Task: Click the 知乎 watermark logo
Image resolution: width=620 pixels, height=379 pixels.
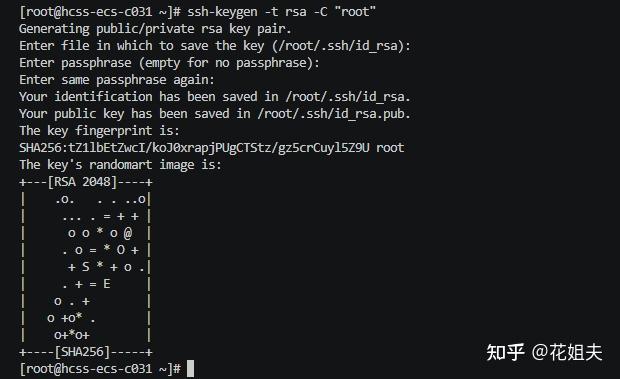Action: click(x=505, y=352)
